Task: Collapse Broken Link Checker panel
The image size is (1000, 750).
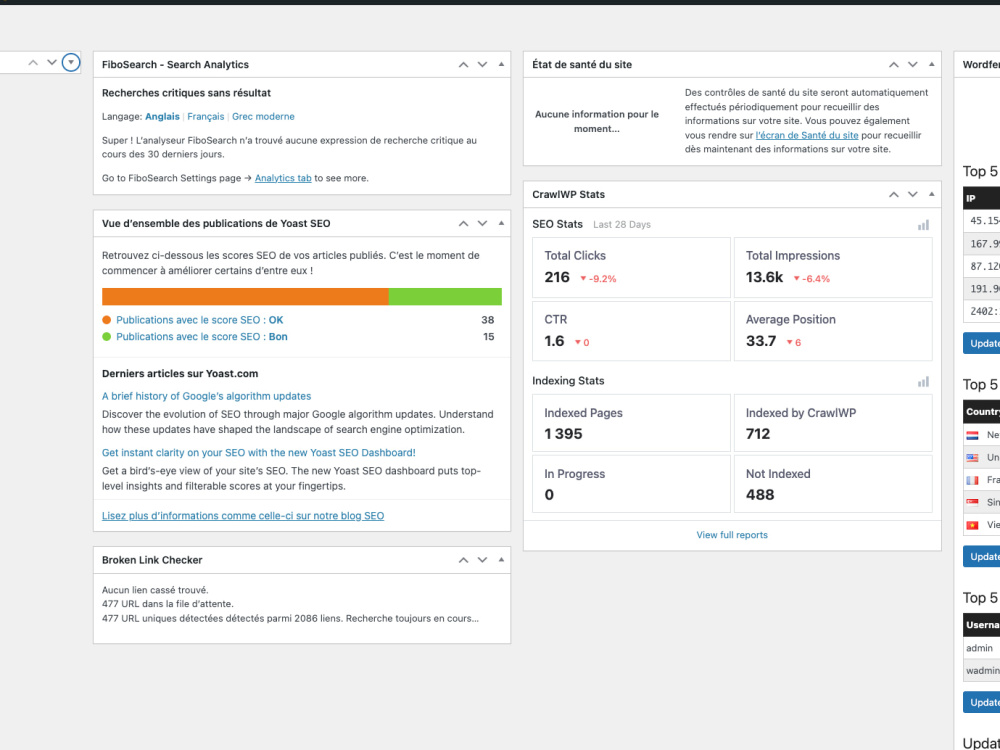Action: (x=501, y=560)
